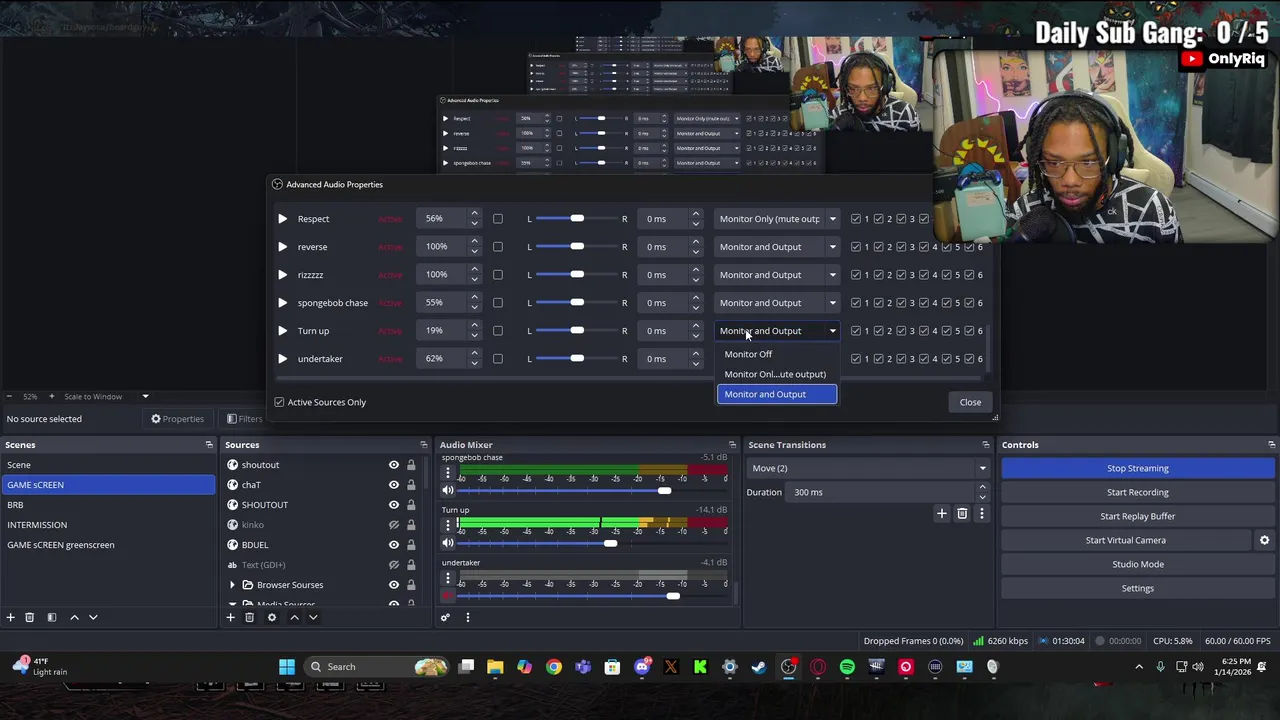Move source up arrow in Sources panel
Screen dimensions: 1280x720
pyautogui.click(x=294, y=618)
